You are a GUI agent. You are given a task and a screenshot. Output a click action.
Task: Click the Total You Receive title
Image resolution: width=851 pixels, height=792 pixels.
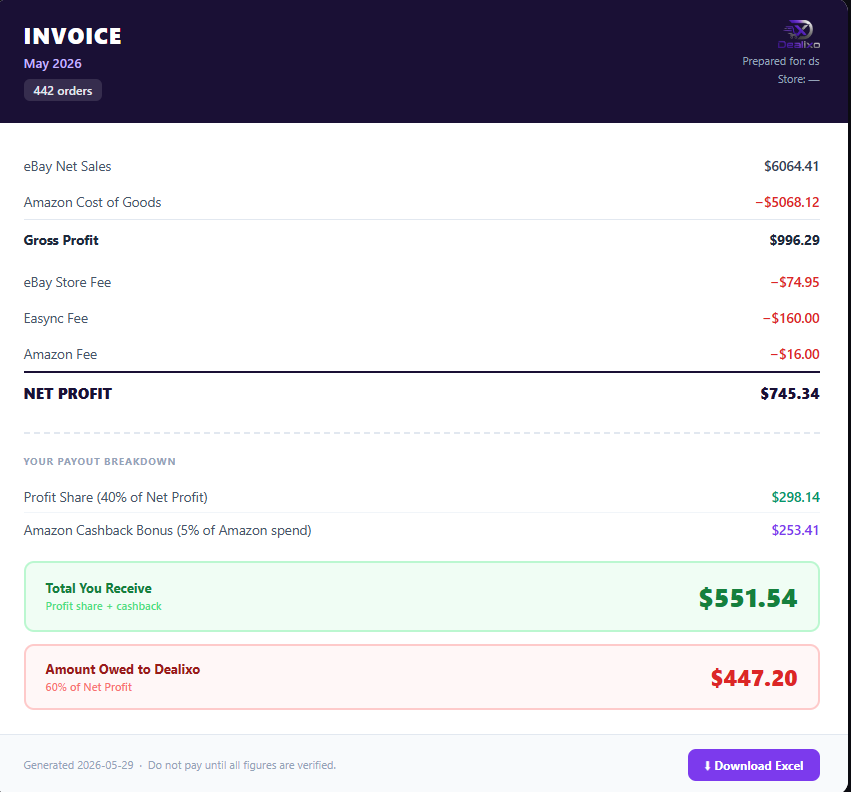(99, 588)
